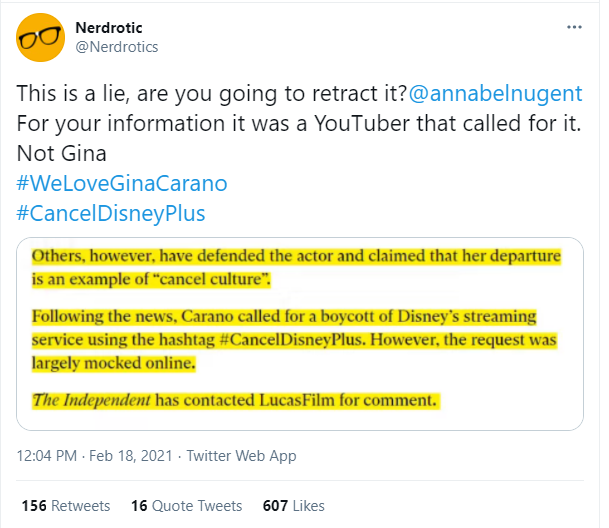Screen dimensions: 609x528
Task: Click the Nerdrotic glasses profile avatar
Action: pos(41,37)
